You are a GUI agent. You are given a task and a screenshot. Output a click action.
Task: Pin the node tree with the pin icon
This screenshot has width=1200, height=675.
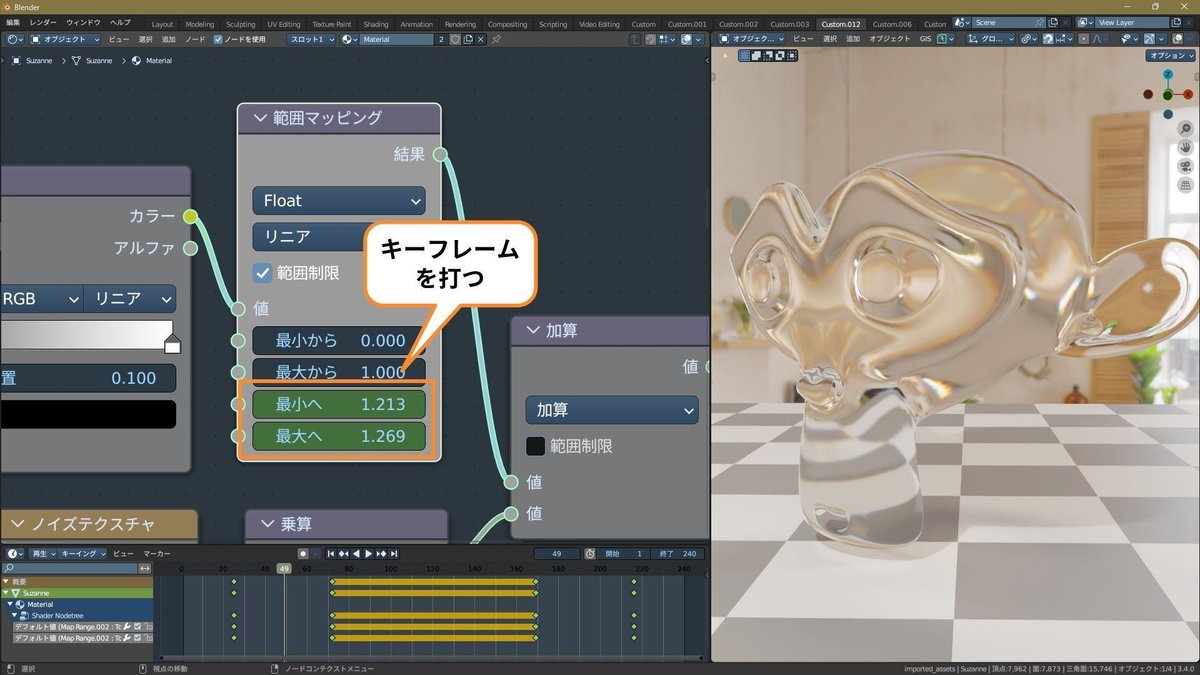497,39
